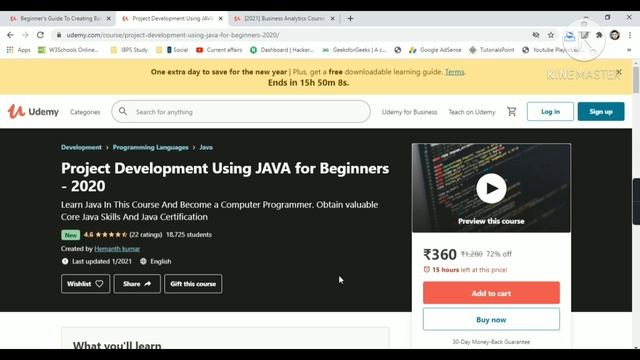Open Chrome profile avatar
Screen dimensions: 640x360
tap(615, 35)
